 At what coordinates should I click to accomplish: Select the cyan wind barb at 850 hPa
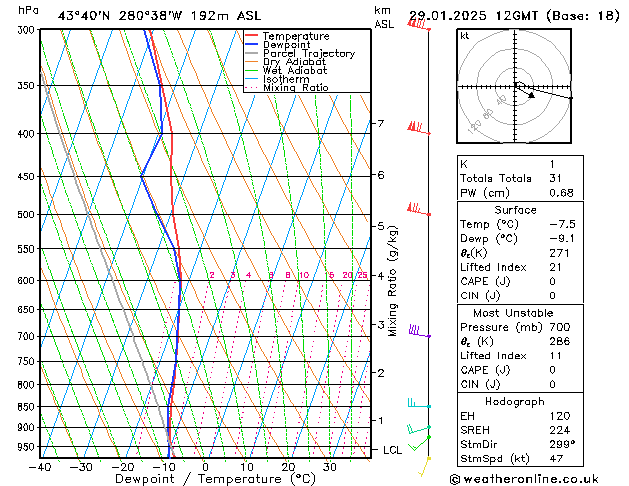(418, 404)
